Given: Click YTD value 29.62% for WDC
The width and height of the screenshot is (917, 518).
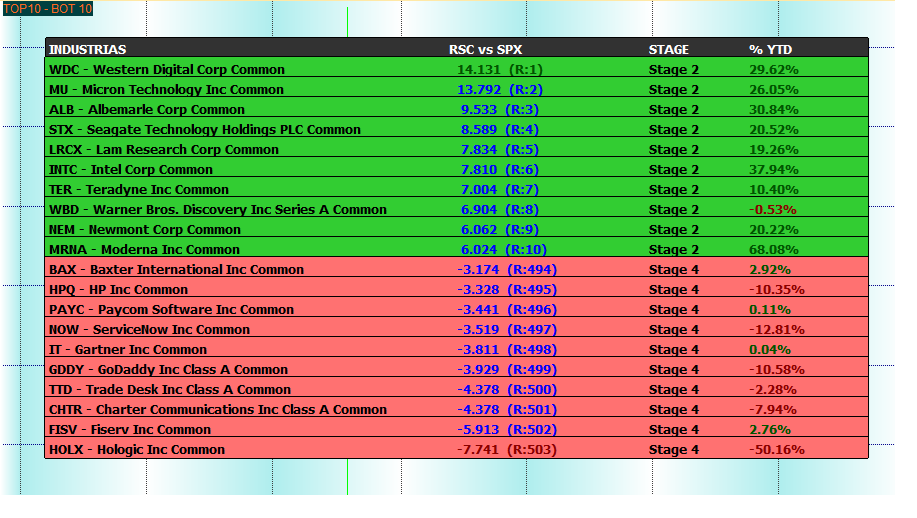Looking at the screenshot, I should 774,70.
